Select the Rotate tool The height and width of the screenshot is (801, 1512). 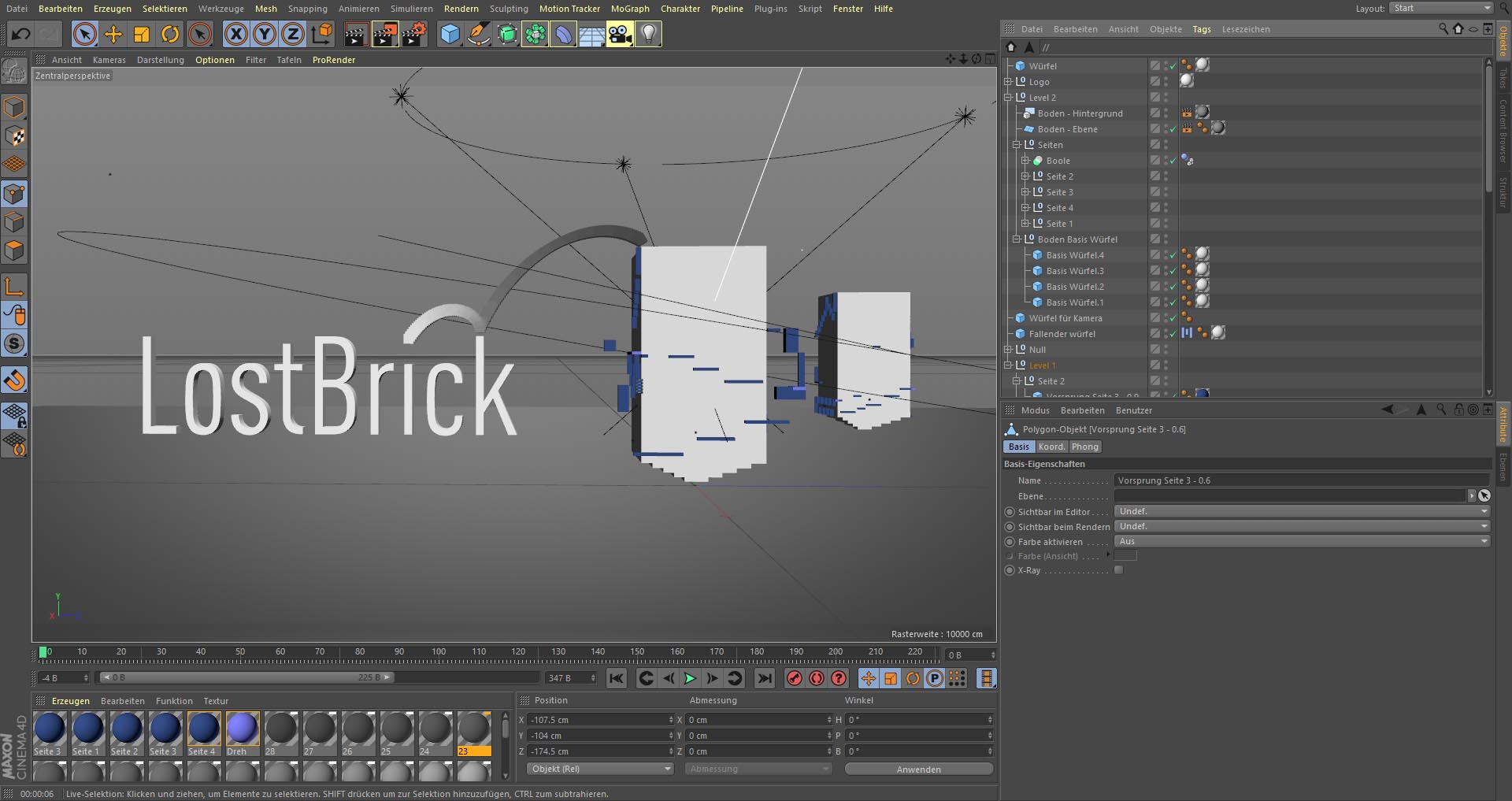(x=170, y=34)
